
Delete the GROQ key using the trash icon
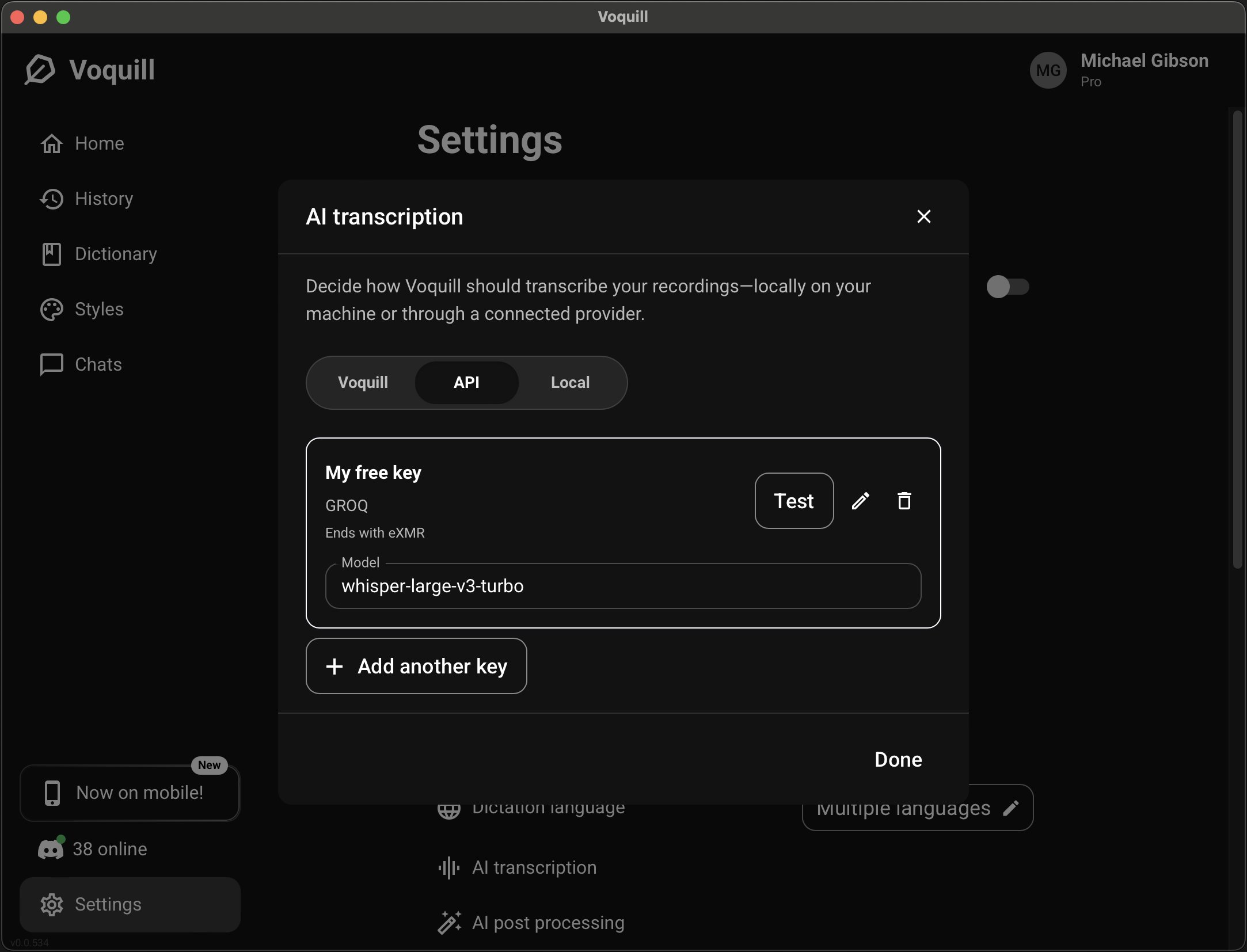903,501
